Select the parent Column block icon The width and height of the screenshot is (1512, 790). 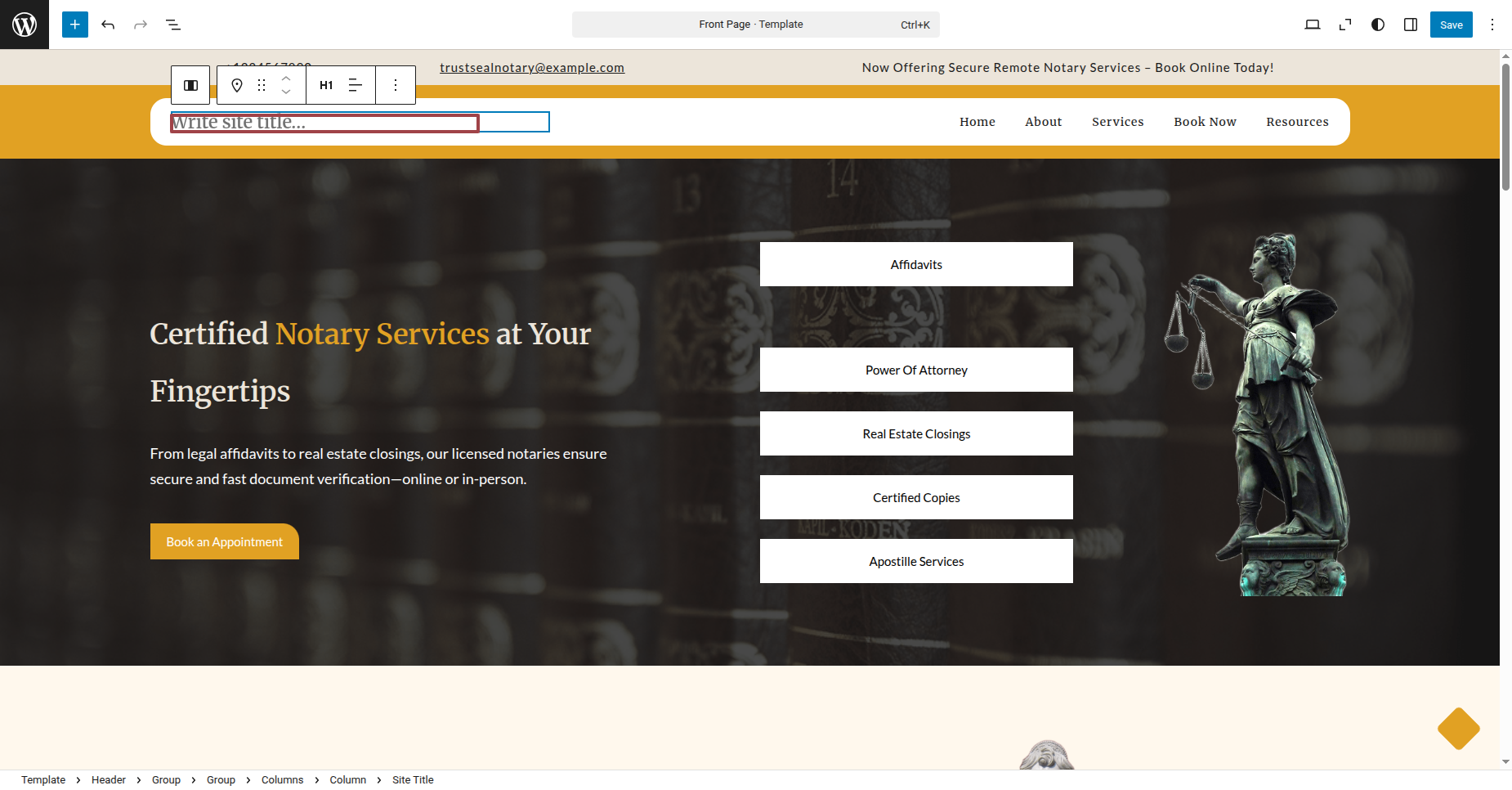(190, 85)
